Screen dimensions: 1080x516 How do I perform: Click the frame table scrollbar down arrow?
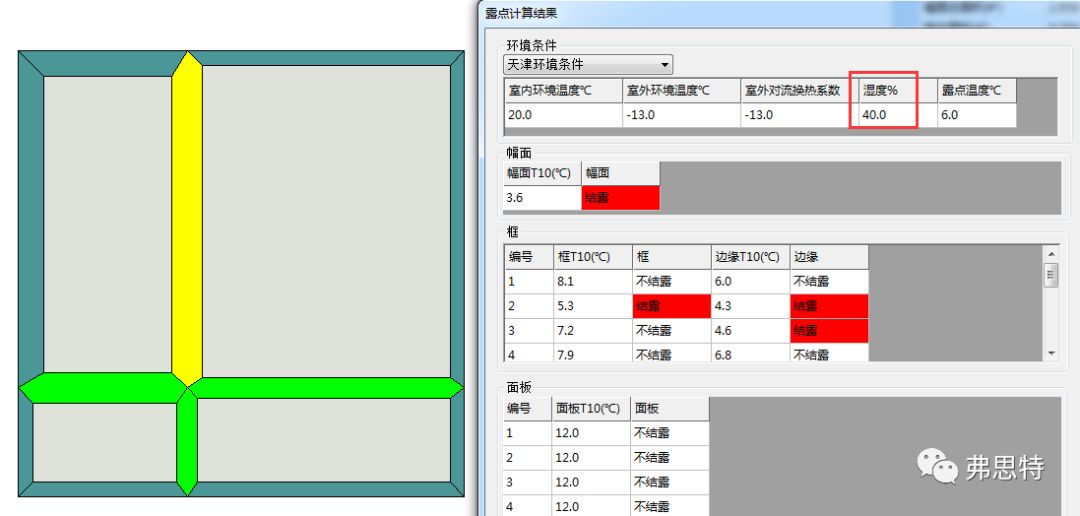pyautogui.click(x=1050, y=354)
